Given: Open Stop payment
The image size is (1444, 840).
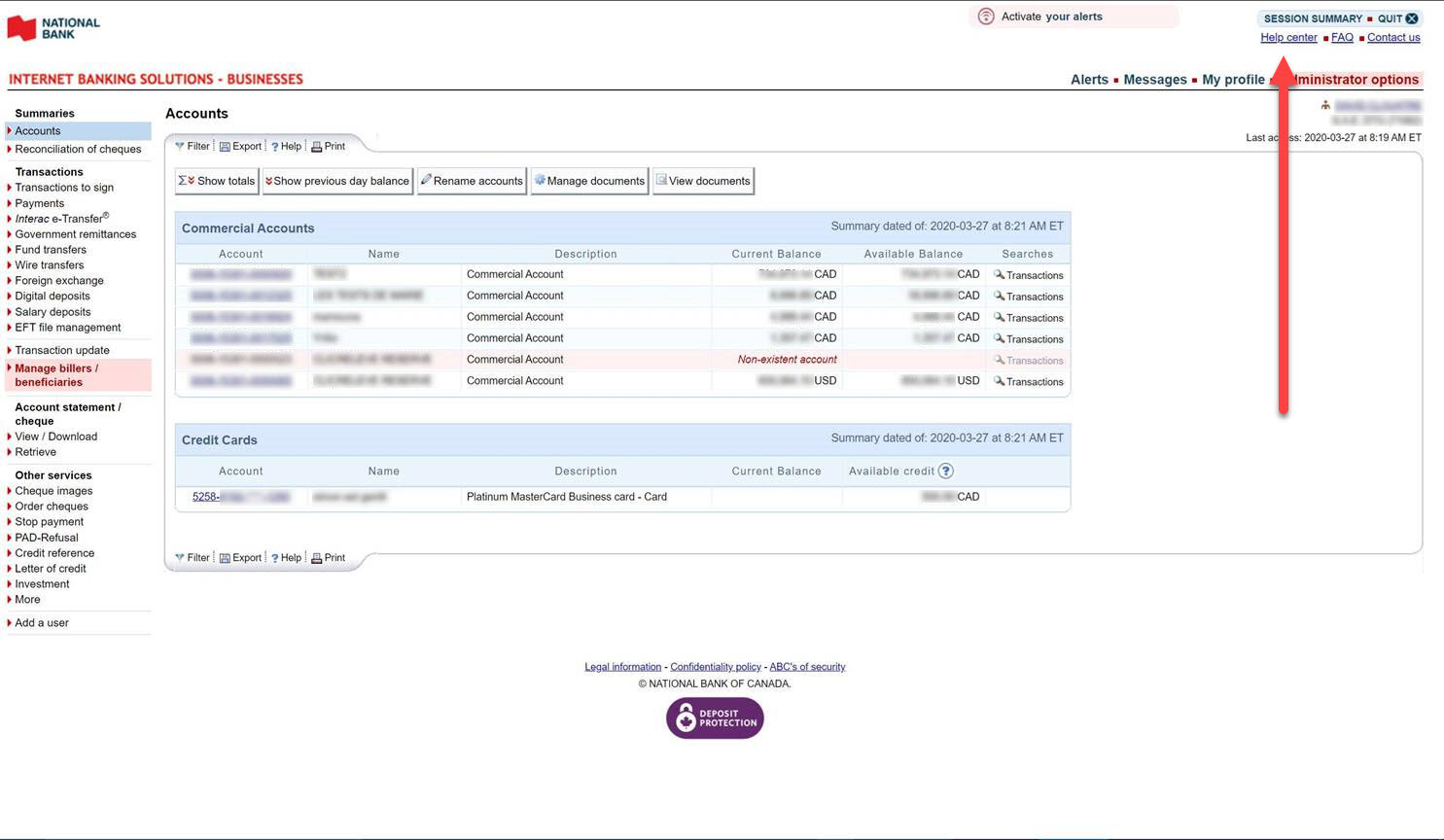Looking at the screenshot, I should [50, 522].
